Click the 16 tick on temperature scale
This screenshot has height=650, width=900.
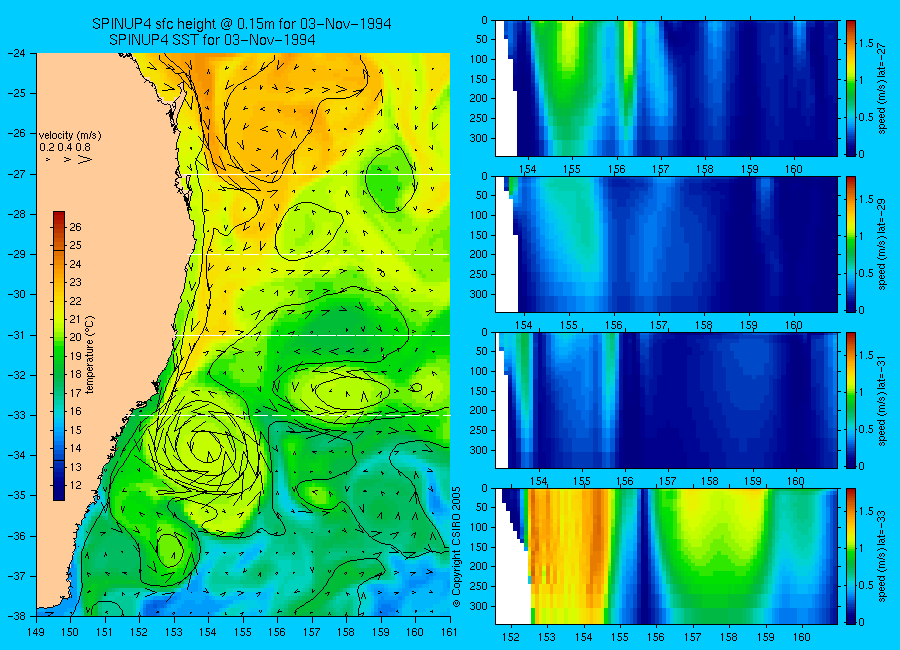tap(75, 411)
